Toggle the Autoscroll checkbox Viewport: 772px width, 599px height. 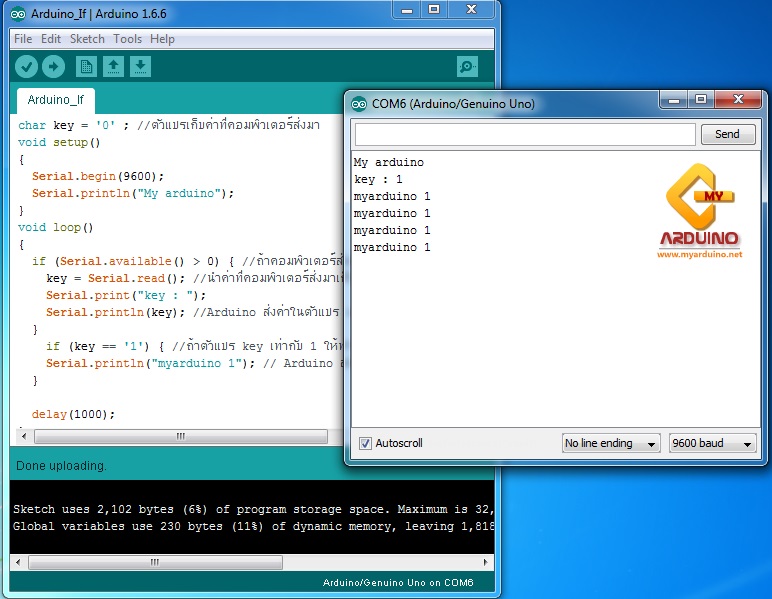coord(365,443)
